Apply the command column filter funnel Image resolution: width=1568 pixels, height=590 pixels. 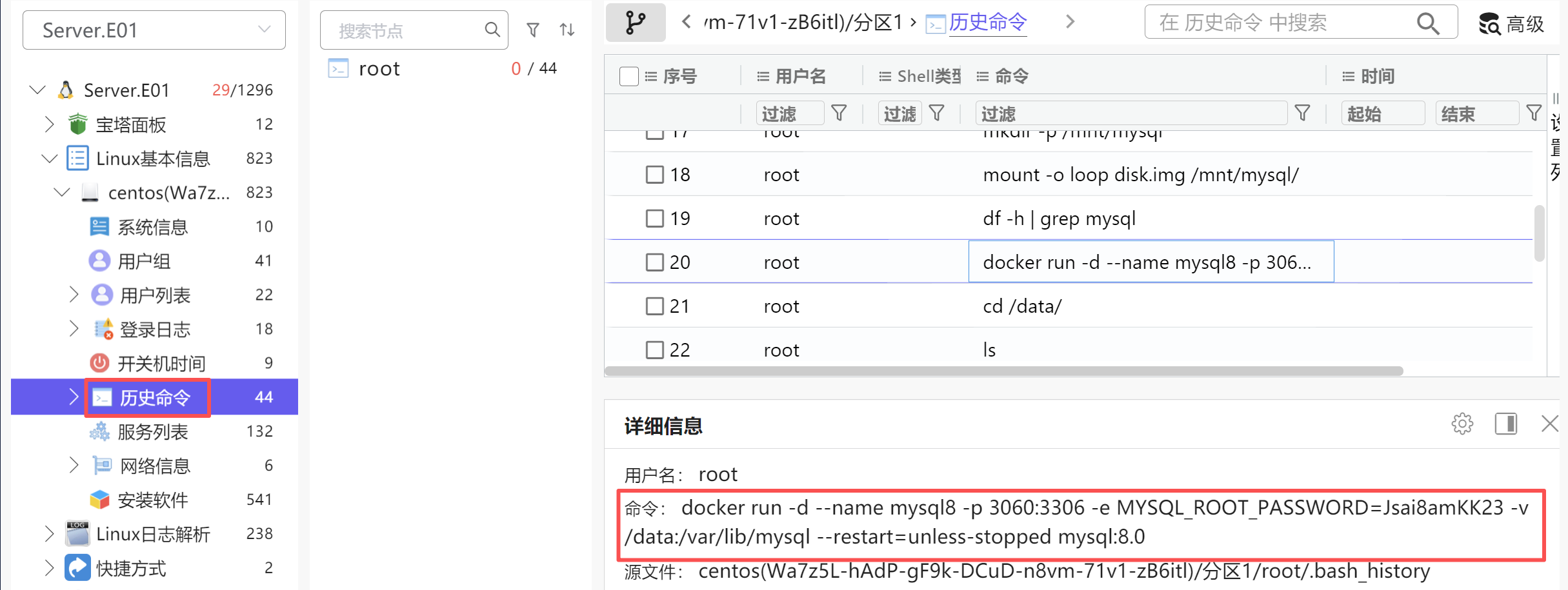click(x=1302, y=113)
